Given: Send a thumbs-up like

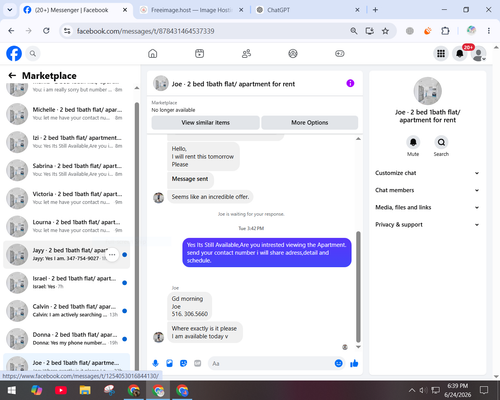Looking at the screenshot, I should pyautogui.click(x=354, y=363).
